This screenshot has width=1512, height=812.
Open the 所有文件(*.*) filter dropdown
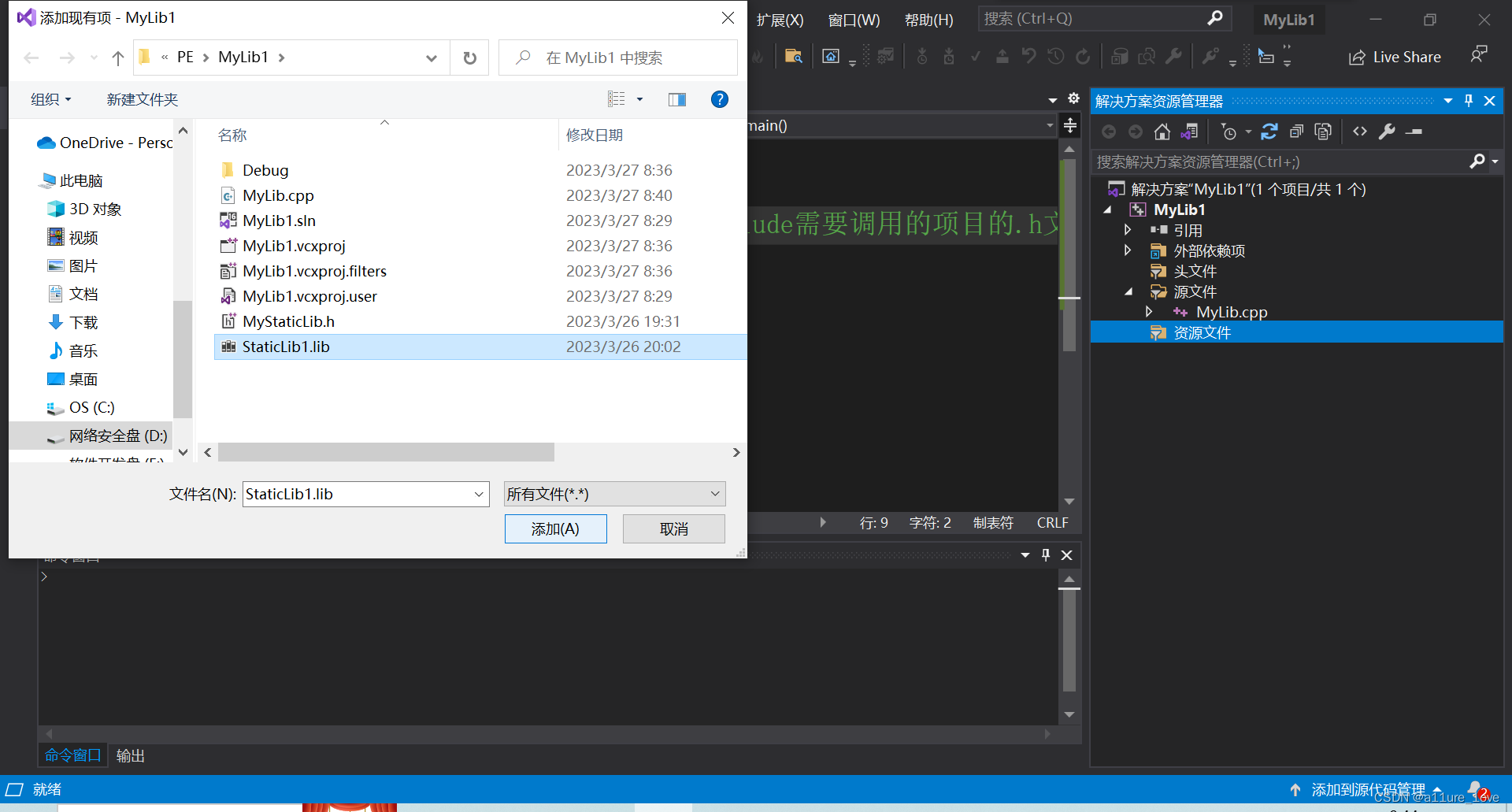tap(614, 494)
